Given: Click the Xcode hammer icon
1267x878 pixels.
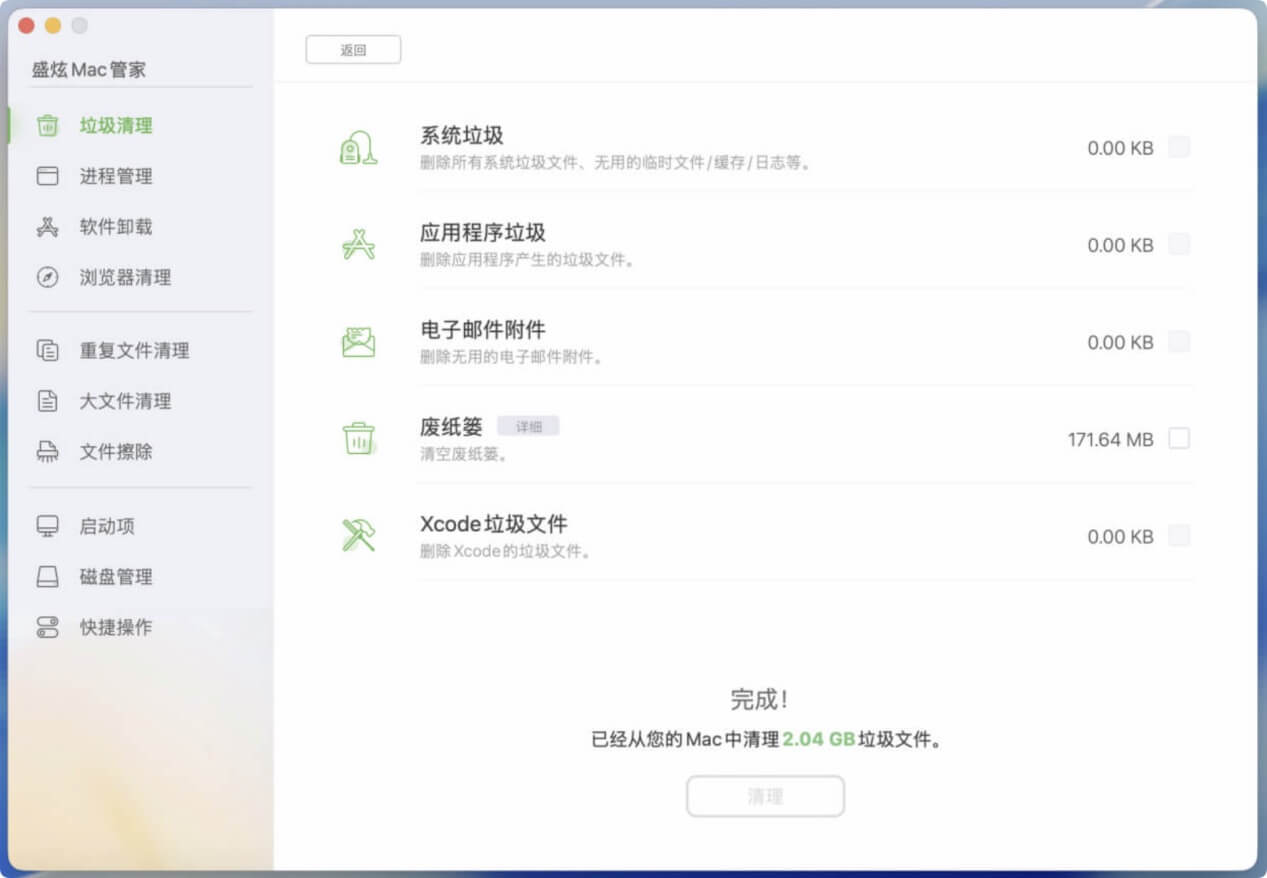Looking at the screenshot, I should (359, 536).
